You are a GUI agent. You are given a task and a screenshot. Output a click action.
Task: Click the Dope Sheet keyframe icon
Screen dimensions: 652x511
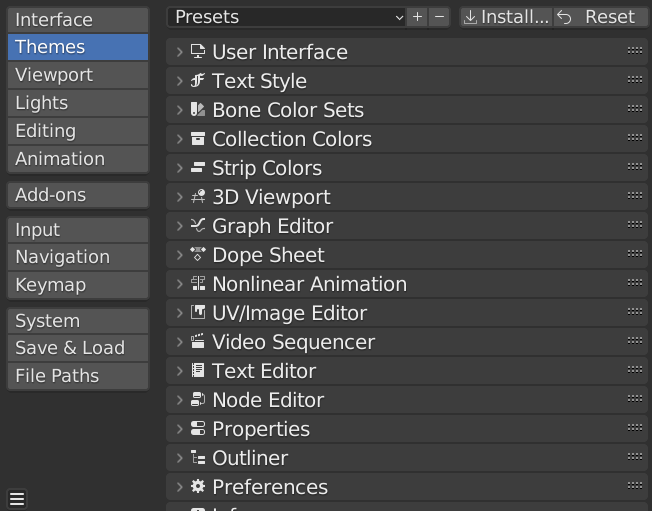198,254
